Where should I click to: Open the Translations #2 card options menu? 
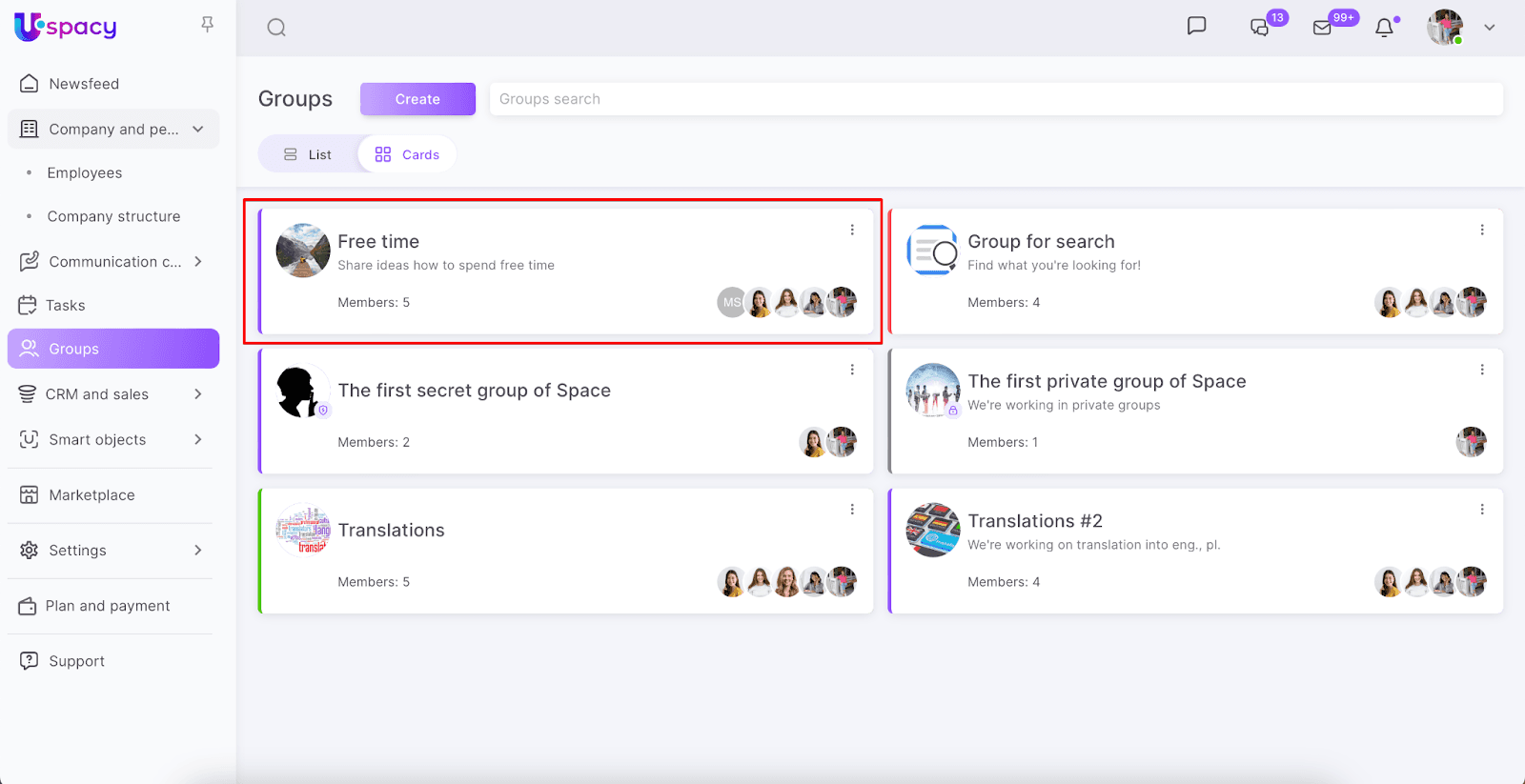pyautogui.click(x=1482, y=510)
